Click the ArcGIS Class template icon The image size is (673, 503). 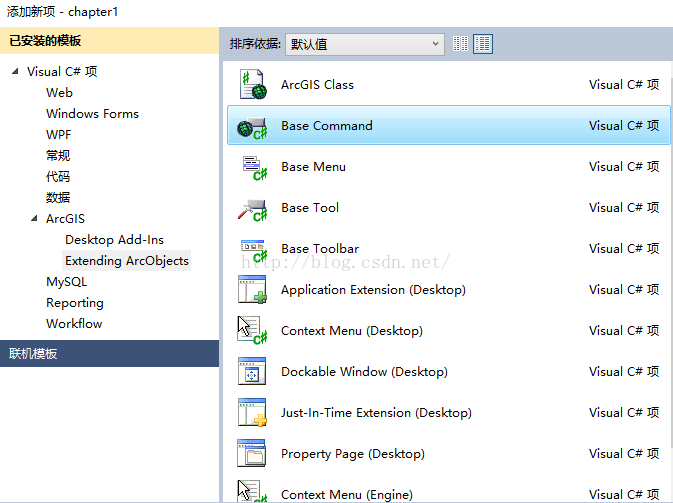253,84
